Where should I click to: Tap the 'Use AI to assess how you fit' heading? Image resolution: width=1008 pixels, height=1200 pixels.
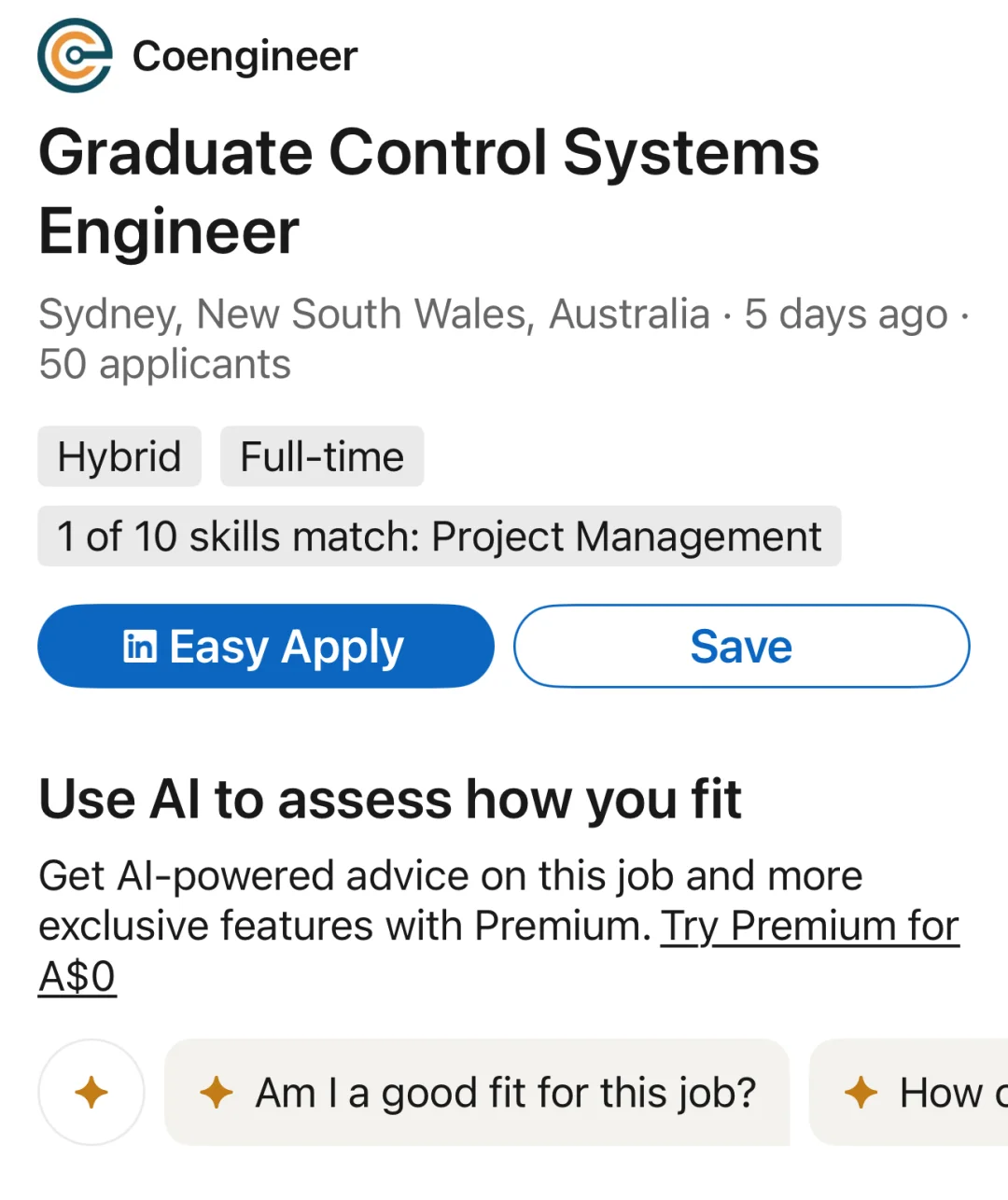click(390, 800)
